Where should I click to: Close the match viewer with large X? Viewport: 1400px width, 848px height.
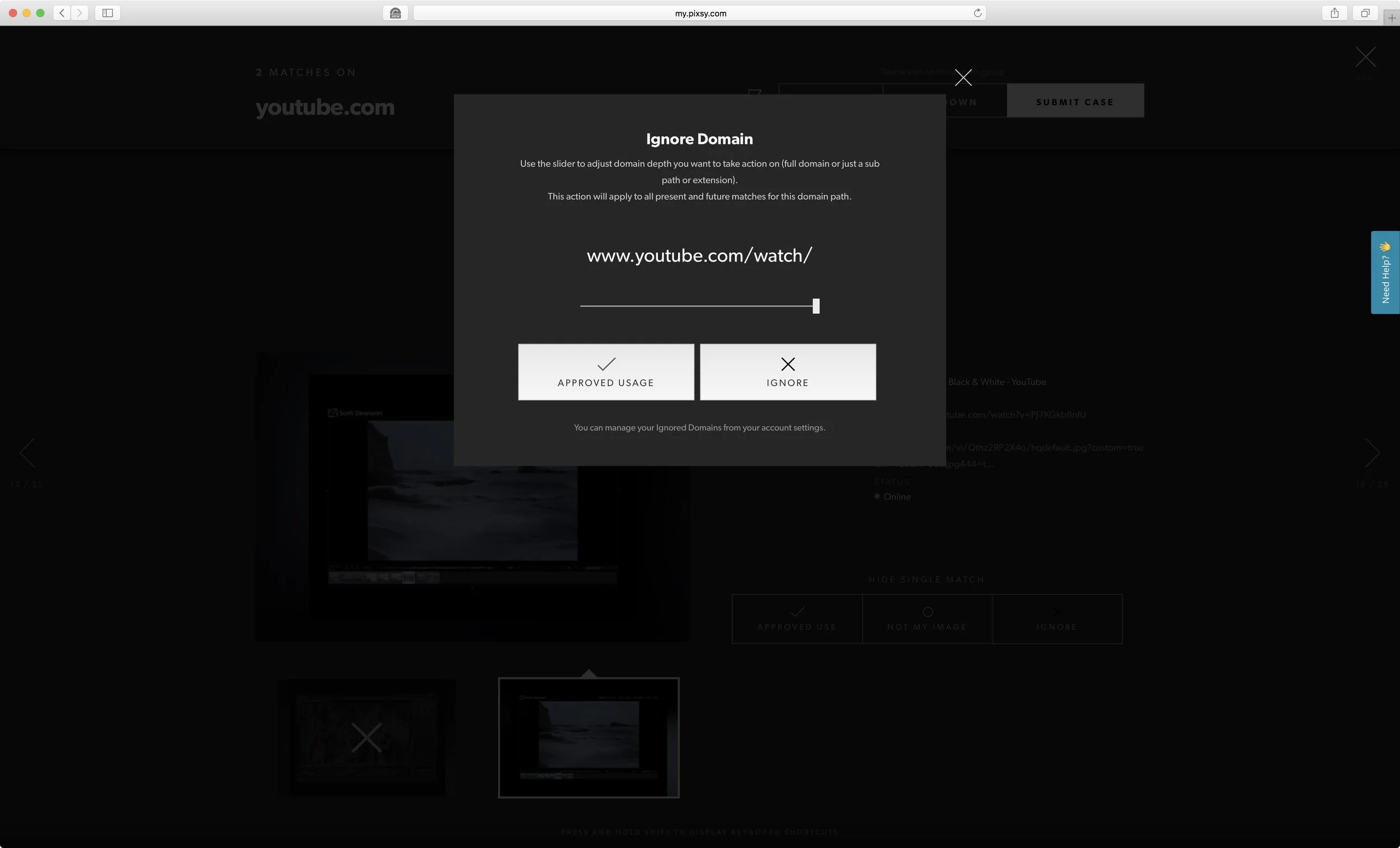click(x=1365, y=57)
